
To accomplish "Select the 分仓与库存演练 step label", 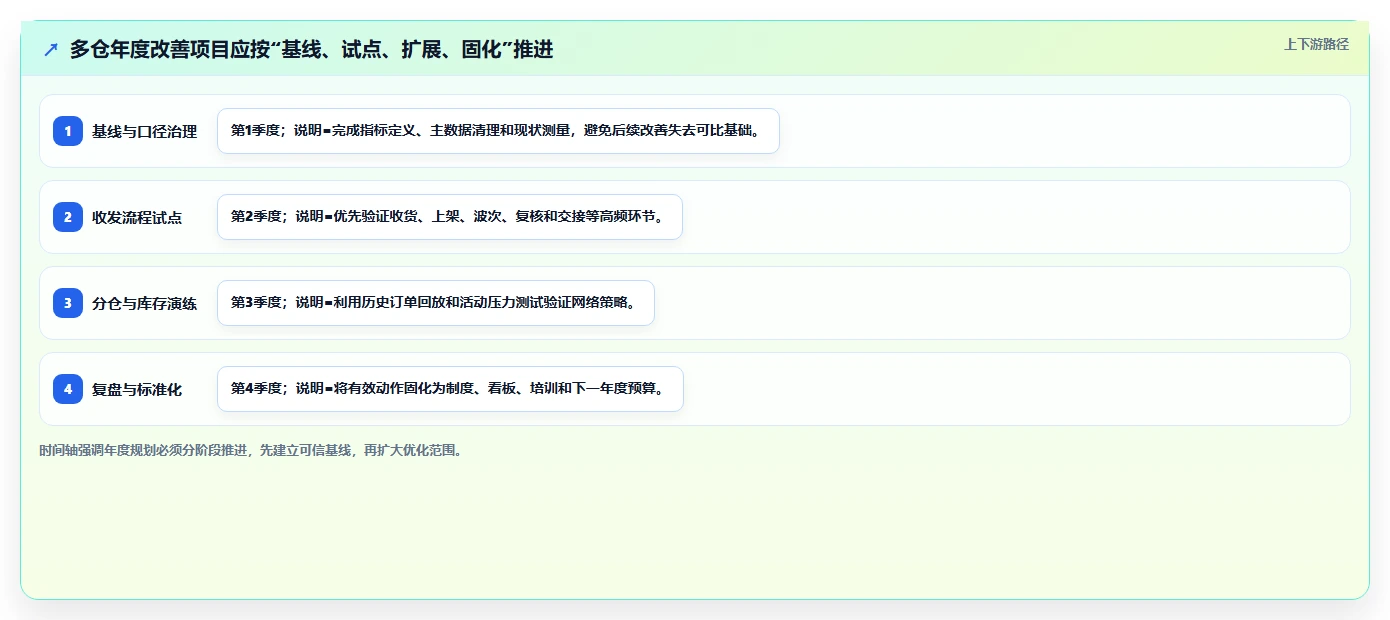I will (145, 303).
